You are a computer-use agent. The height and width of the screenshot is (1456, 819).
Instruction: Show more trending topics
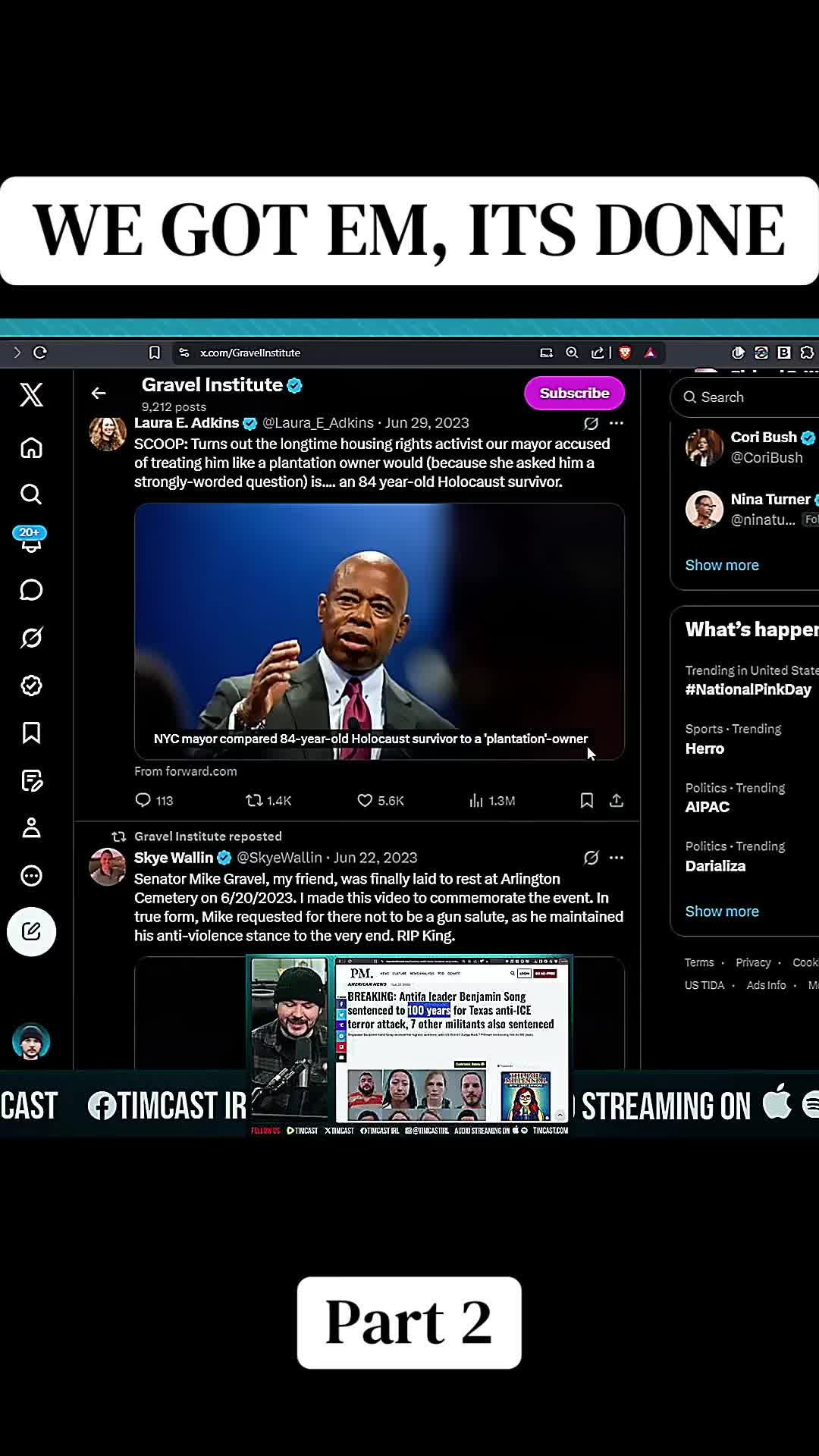[722, 912]
